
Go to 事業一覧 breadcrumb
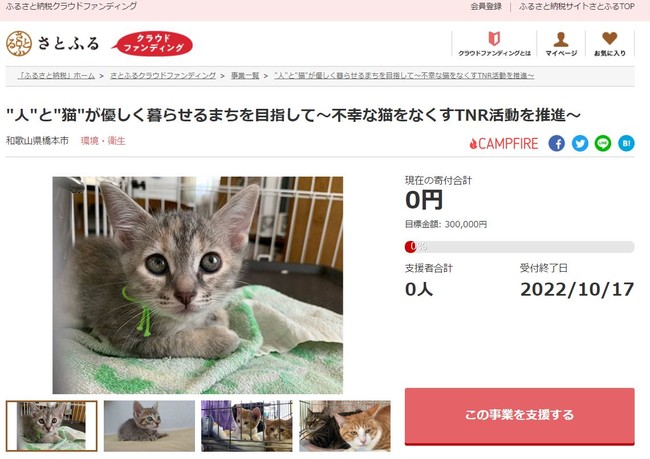[x=245, y=76]
